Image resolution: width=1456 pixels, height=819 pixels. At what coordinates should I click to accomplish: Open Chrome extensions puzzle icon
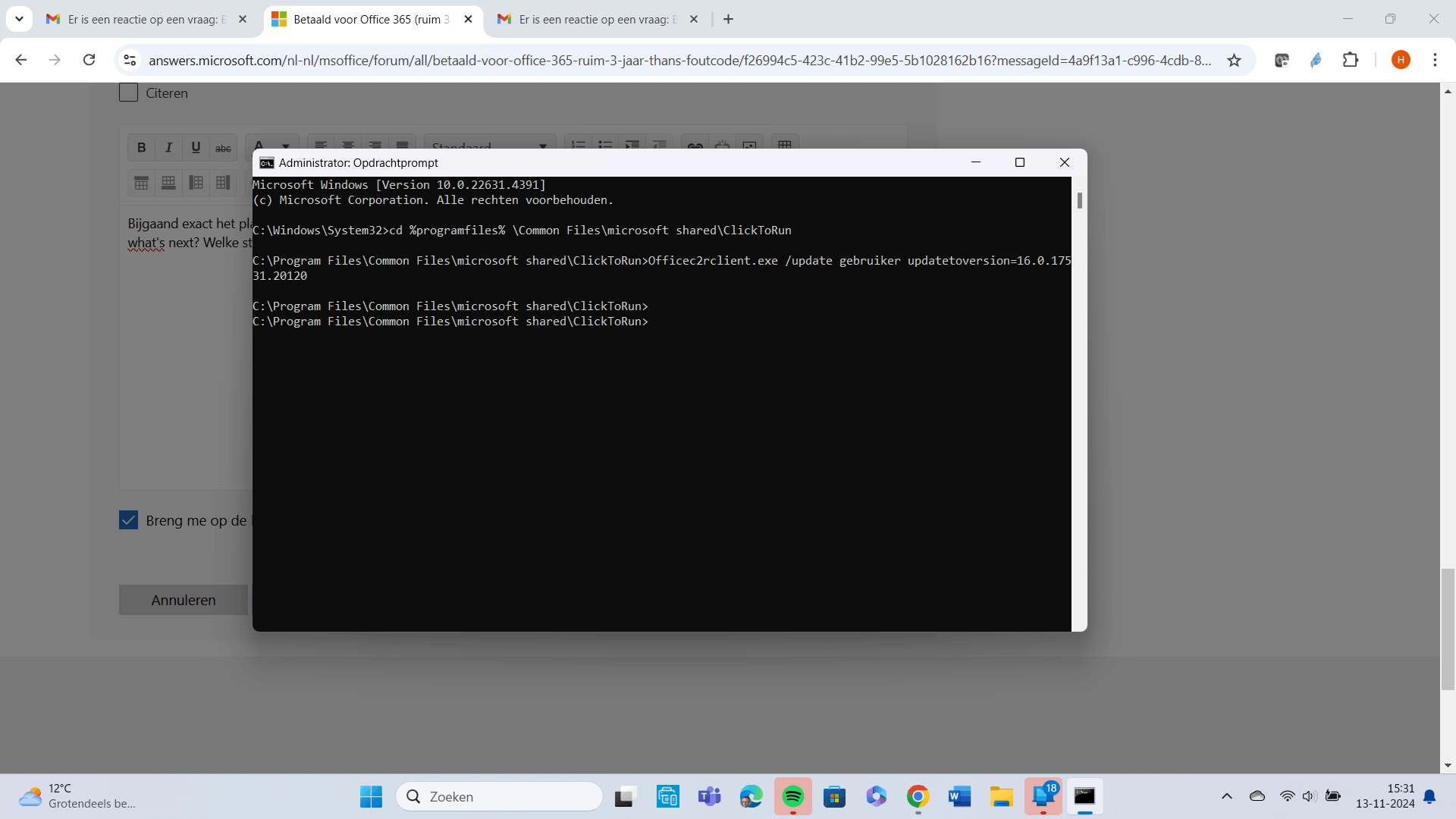coord(1351,60)
